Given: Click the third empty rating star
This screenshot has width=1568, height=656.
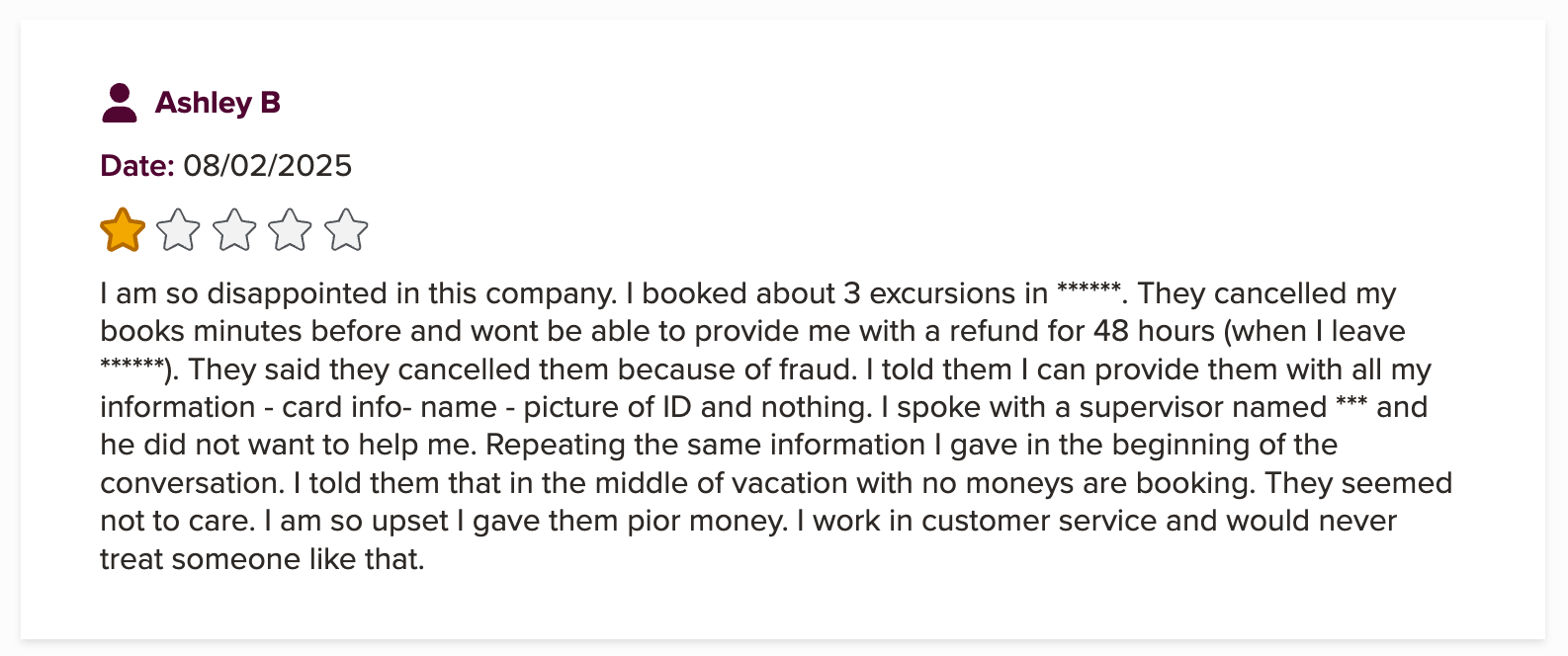Looking at the screenshot, I should (234, 231).
